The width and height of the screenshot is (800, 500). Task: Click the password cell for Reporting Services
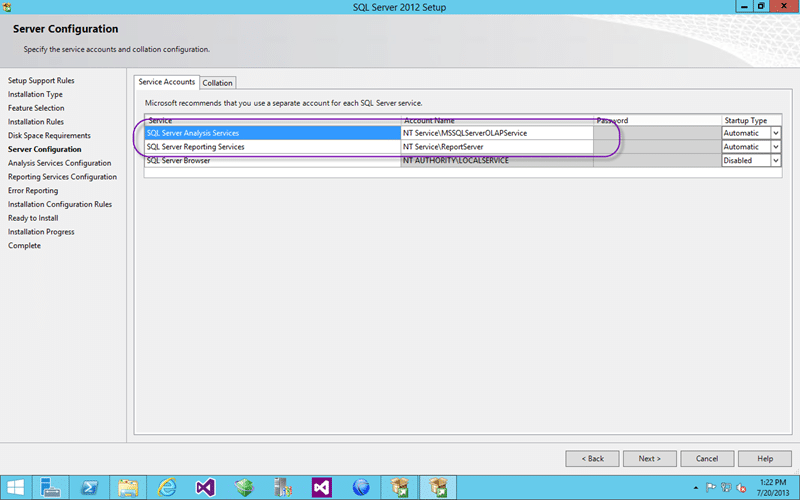657,146
